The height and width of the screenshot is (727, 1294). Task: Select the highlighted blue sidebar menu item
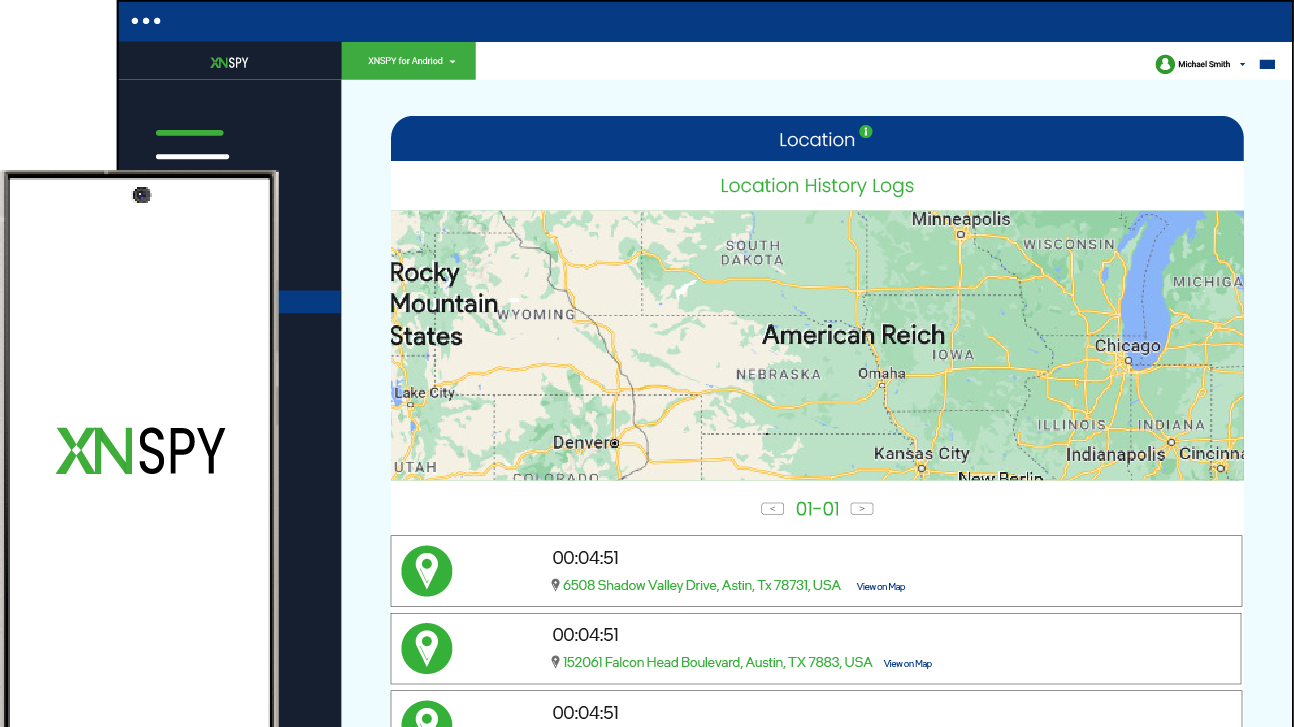310,302
